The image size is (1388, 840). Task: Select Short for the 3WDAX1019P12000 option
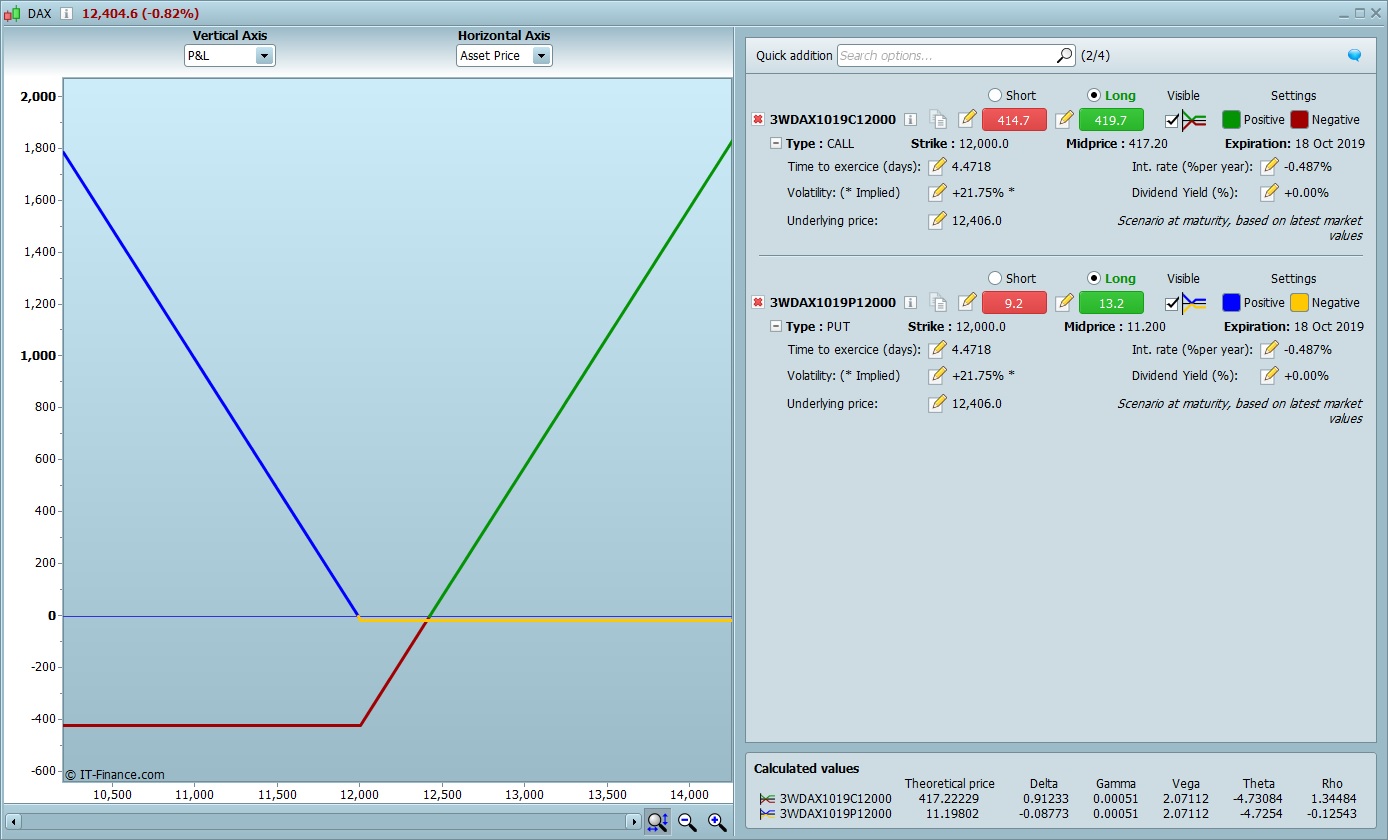(x=994, y=278)
